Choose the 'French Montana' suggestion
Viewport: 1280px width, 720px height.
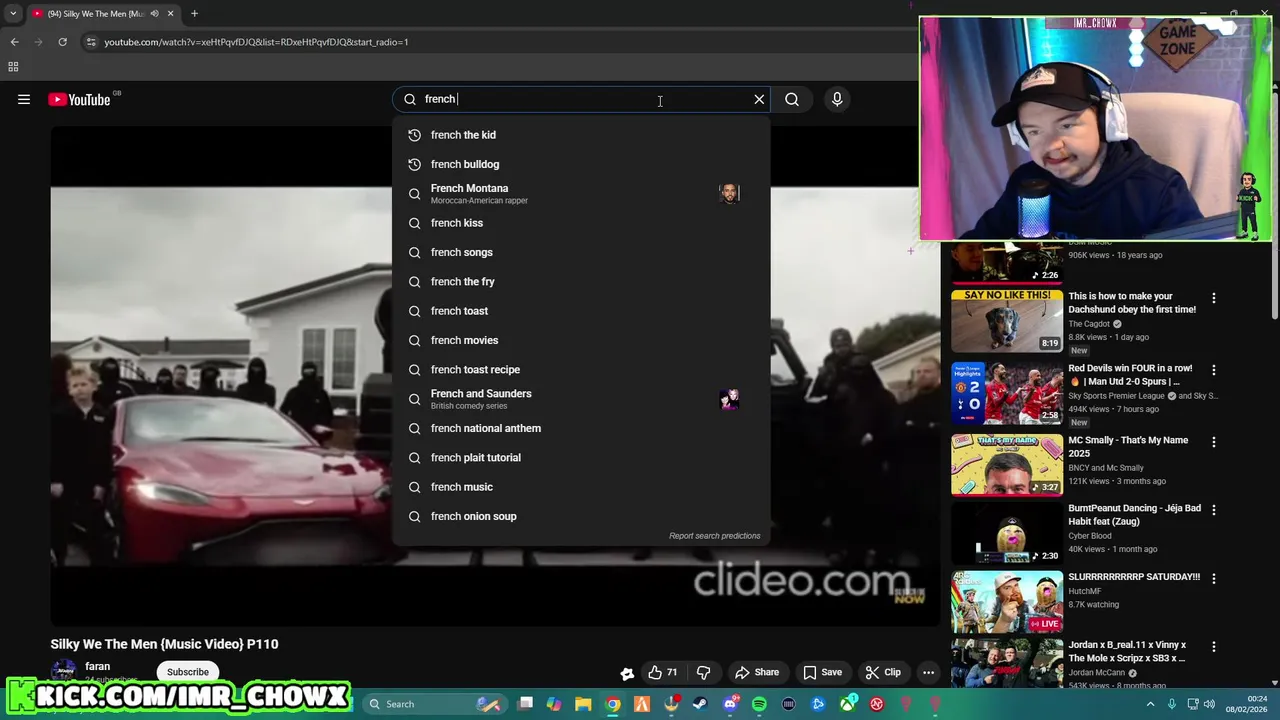(x=582, y=193)
